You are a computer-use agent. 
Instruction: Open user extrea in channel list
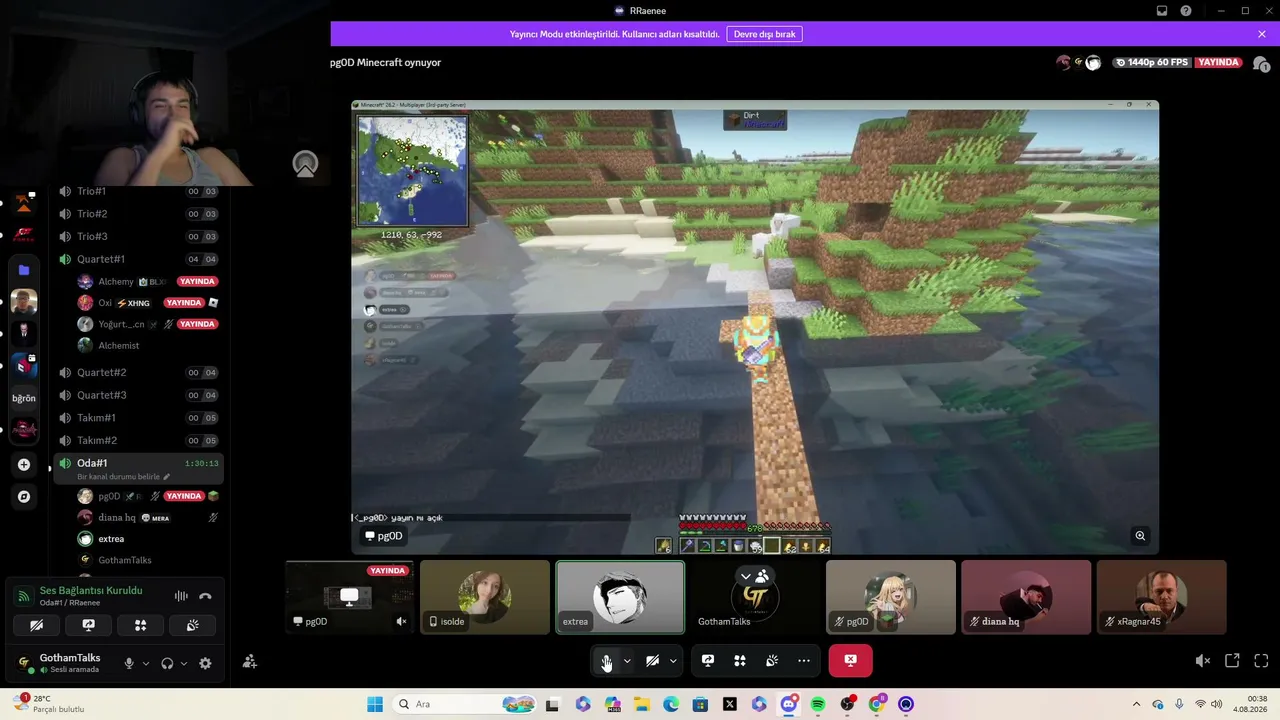[111, 539]
